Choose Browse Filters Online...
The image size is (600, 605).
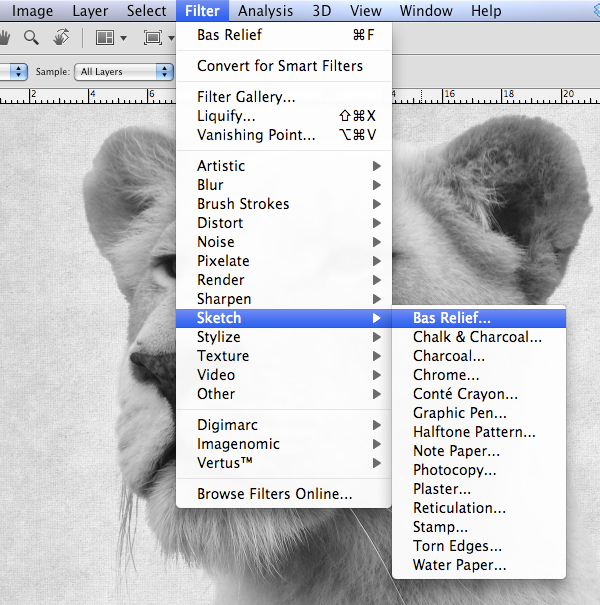(284, 494)
